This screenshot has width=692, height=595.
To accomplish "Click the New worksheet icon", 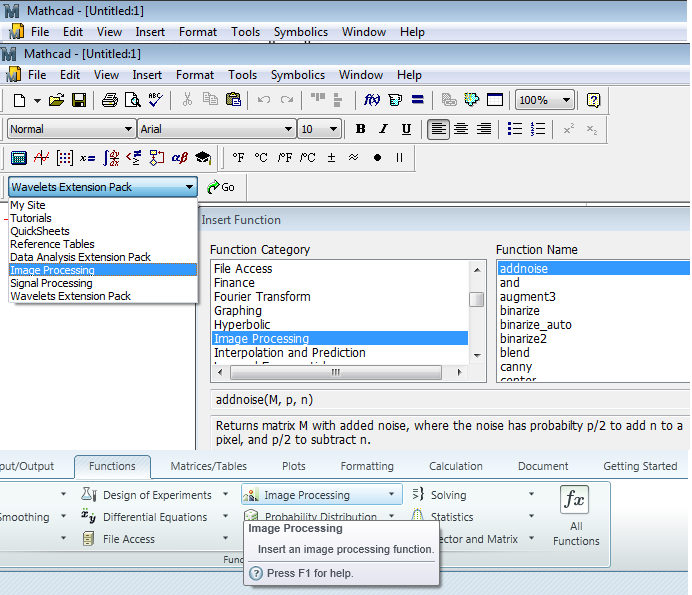I will pos(19,100).
